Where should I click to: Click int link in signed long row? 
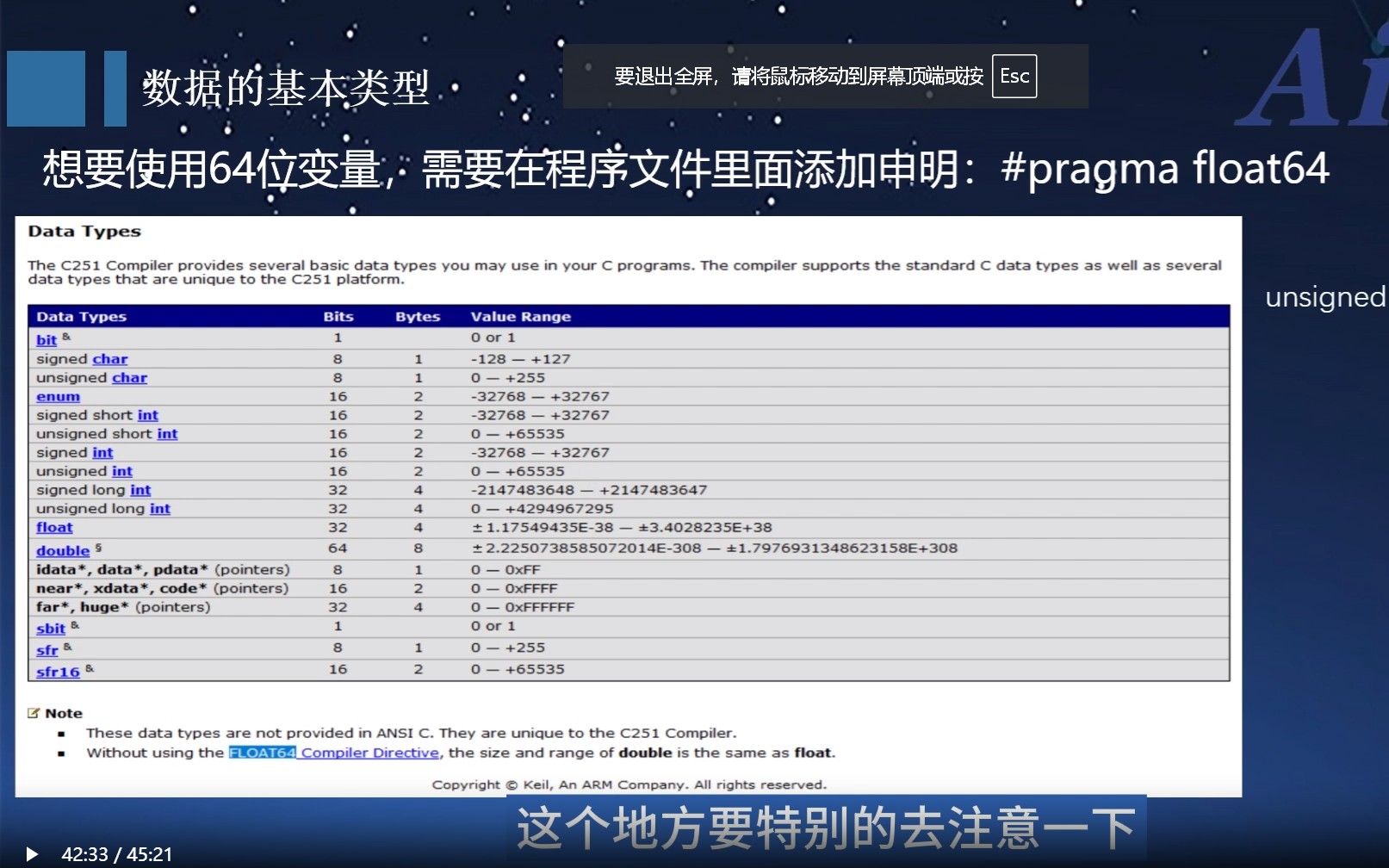[140, 490]
